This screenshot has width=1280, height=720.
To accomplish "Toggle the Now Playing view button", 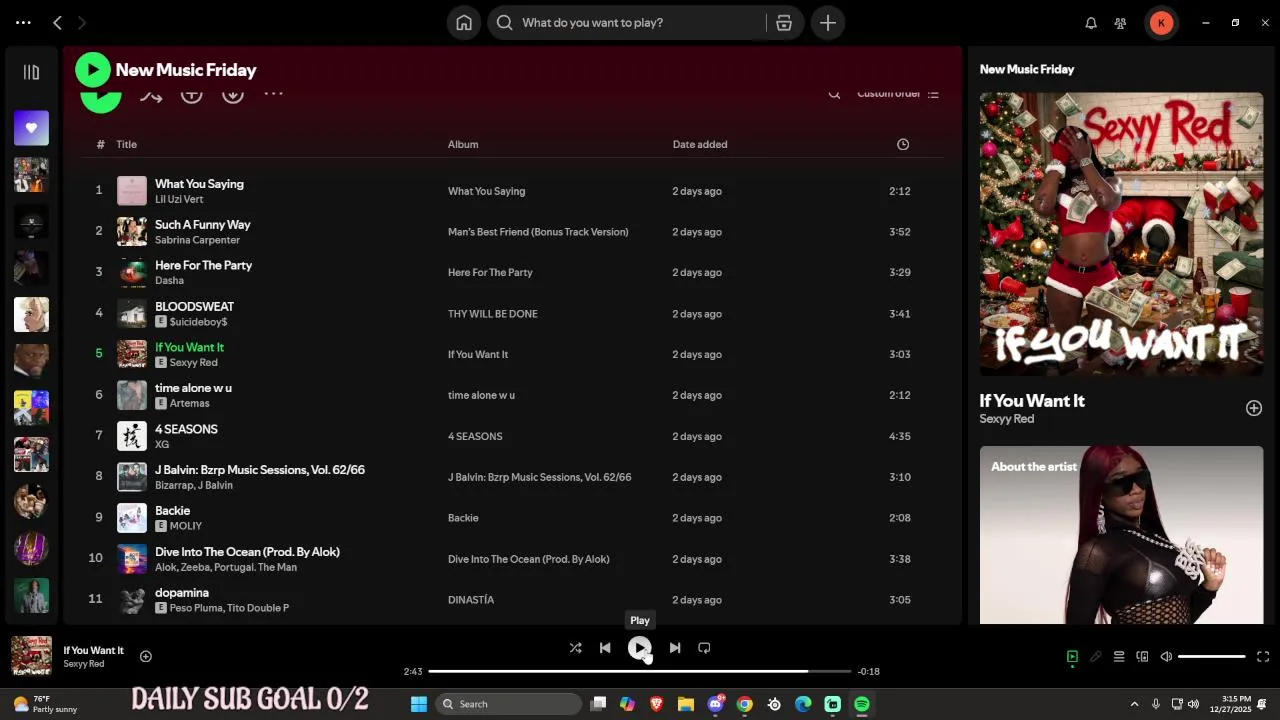I will [1072, 657].
